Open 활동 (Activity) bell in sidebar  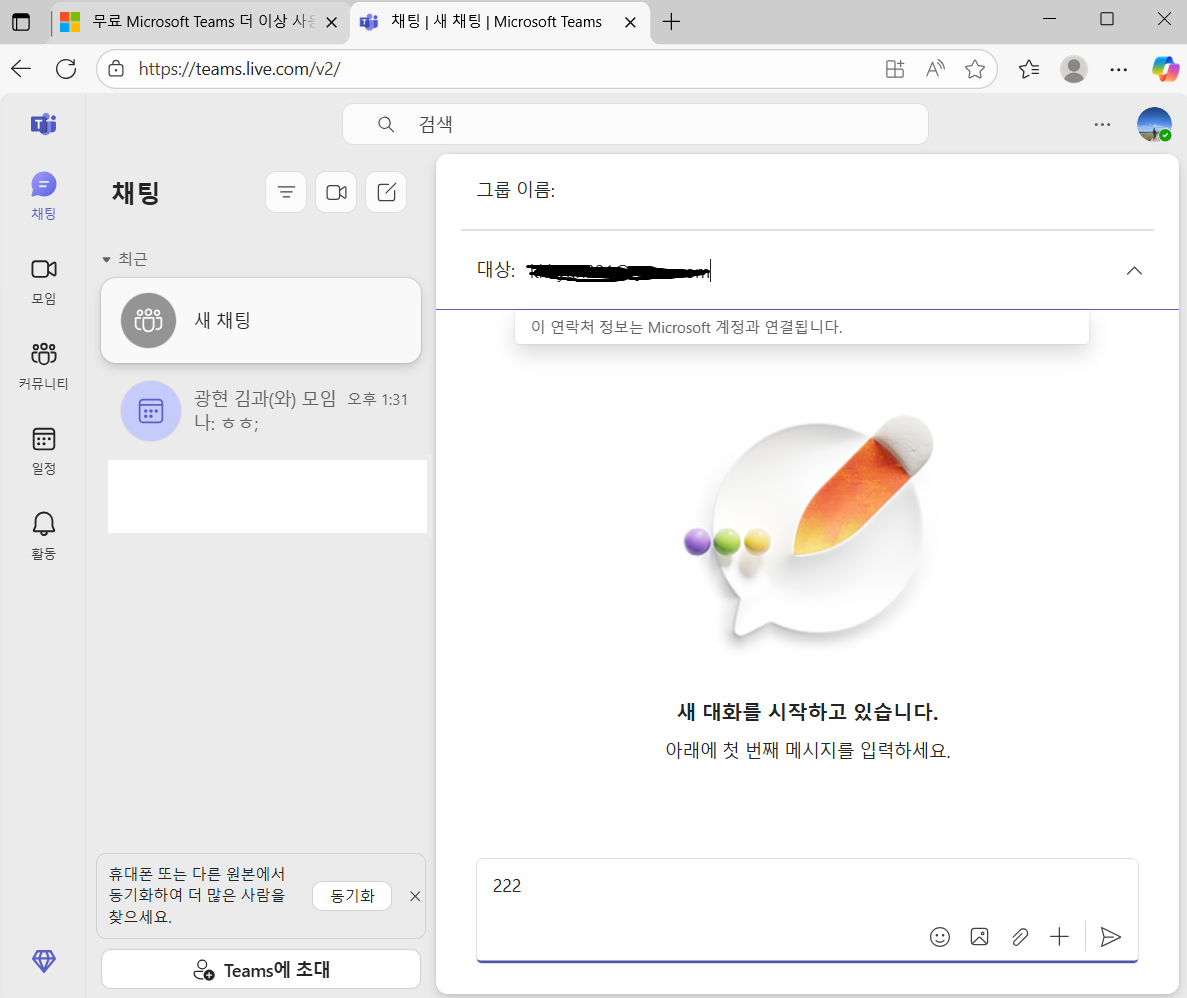[x=43, y=536]
